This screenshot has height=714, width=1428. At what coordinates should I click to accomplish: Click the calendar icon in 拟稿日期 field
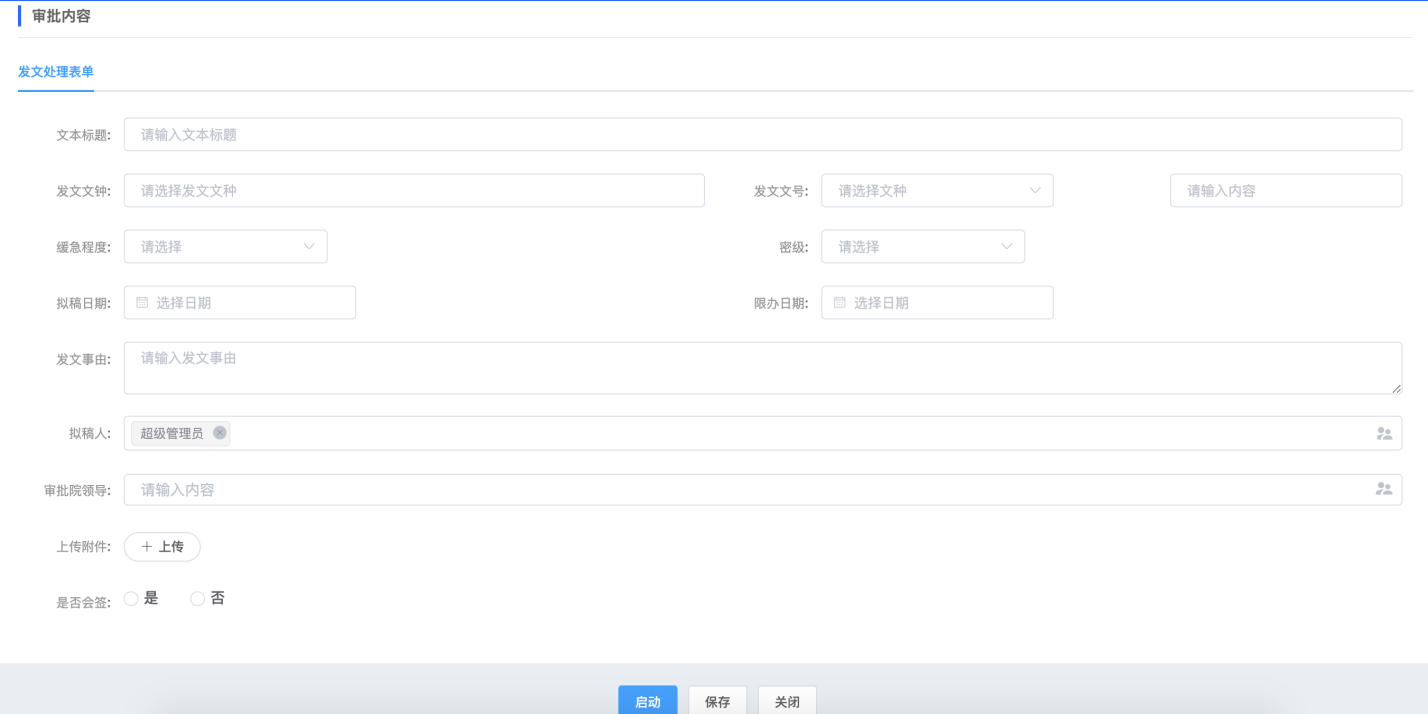pos(142,302)
